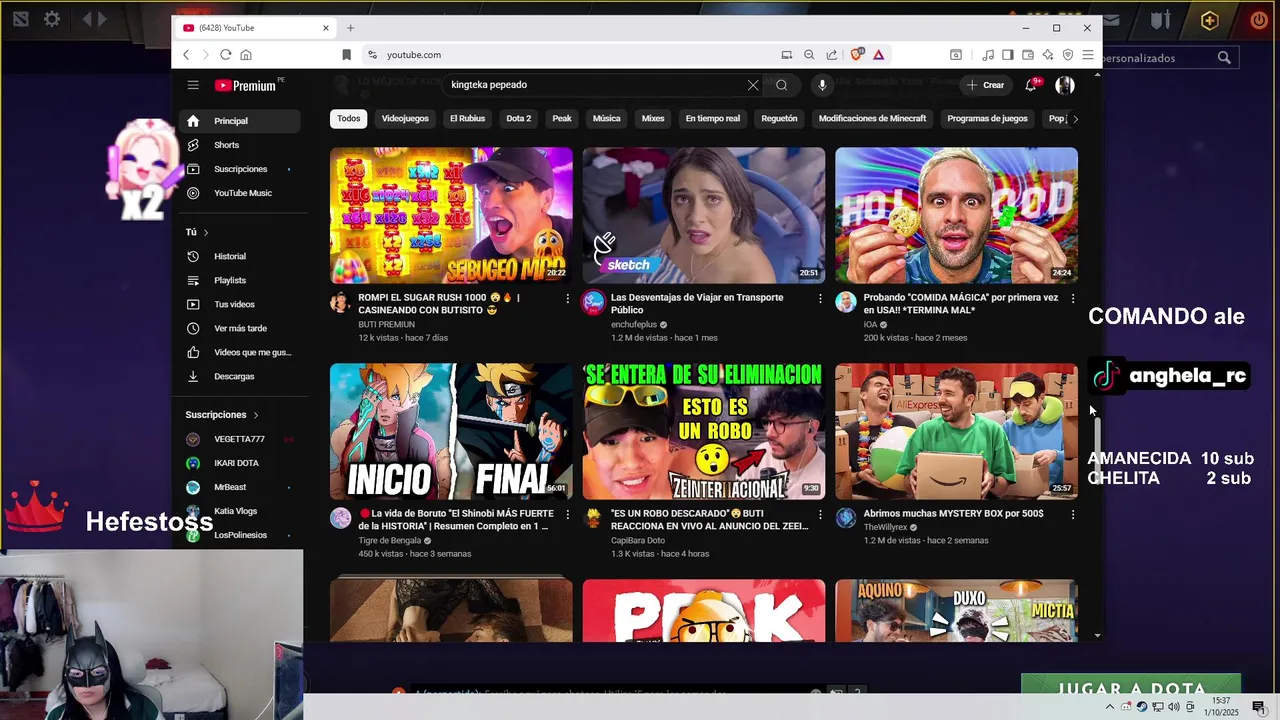Open the account avatar menu
The image size is (1280, 720).
click(x=1065, y=85)
